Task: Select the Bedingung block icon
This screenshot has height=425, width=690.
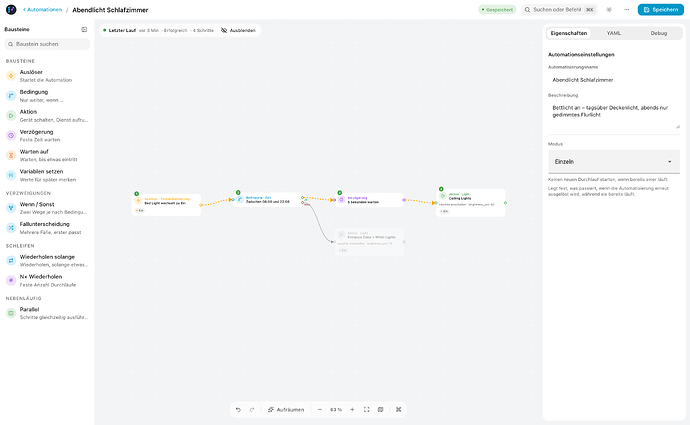Action: coord(11,95)
